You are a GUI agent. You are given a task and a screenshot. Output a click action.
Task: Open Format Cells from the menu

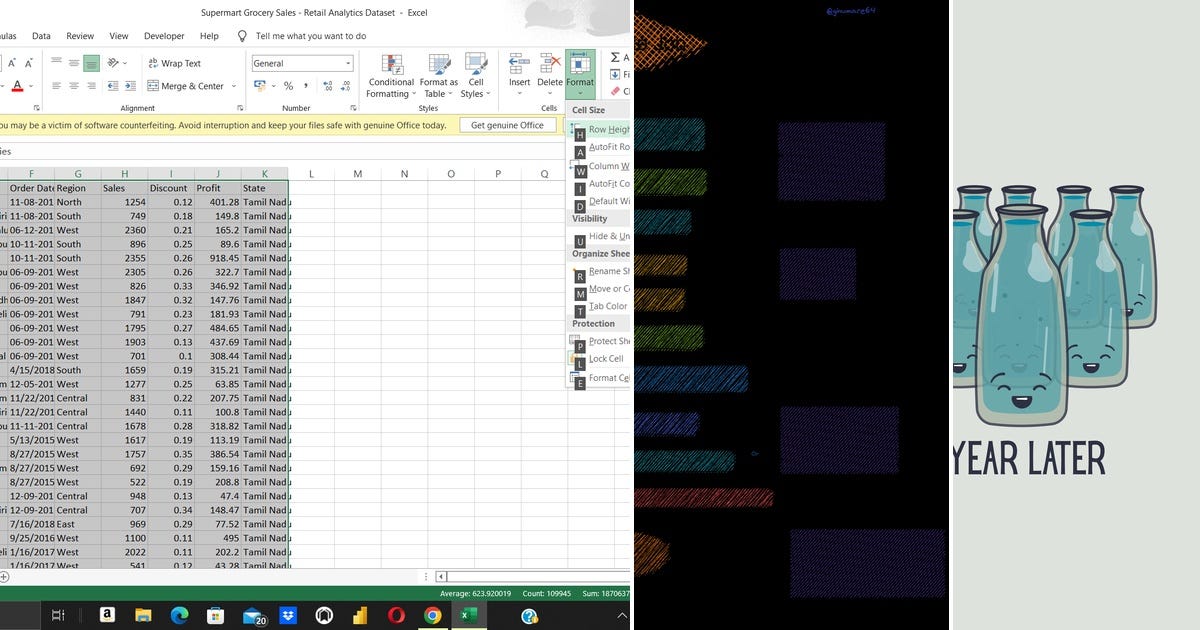pyautogui.click(x=599, y=378)
